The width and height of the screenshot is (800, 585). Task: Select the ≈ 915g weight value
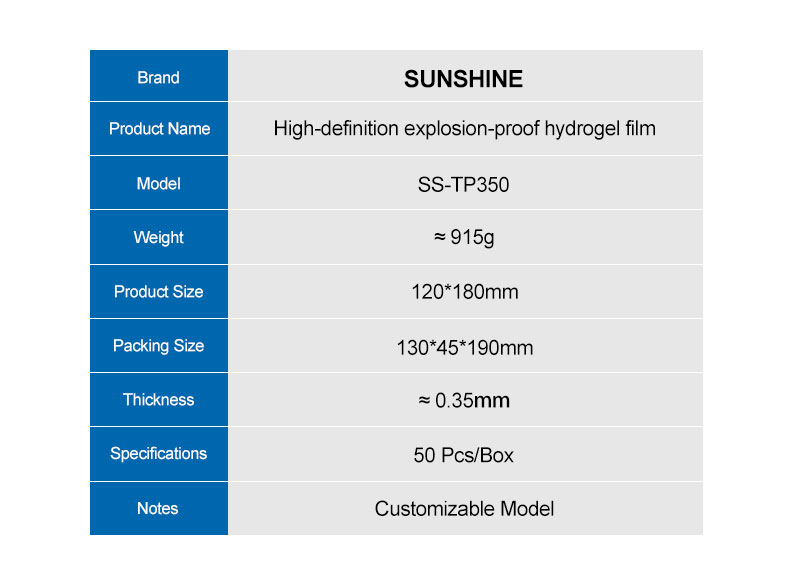tap(463, 239)
